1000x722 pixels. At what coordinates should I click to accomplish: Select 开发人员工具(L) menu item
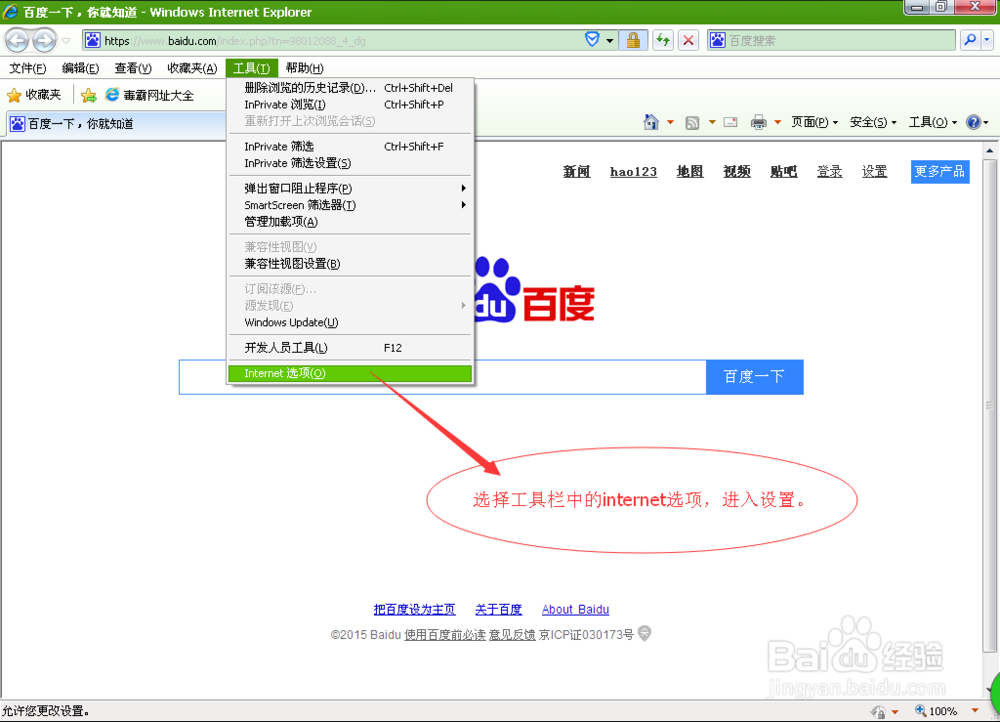349,348
